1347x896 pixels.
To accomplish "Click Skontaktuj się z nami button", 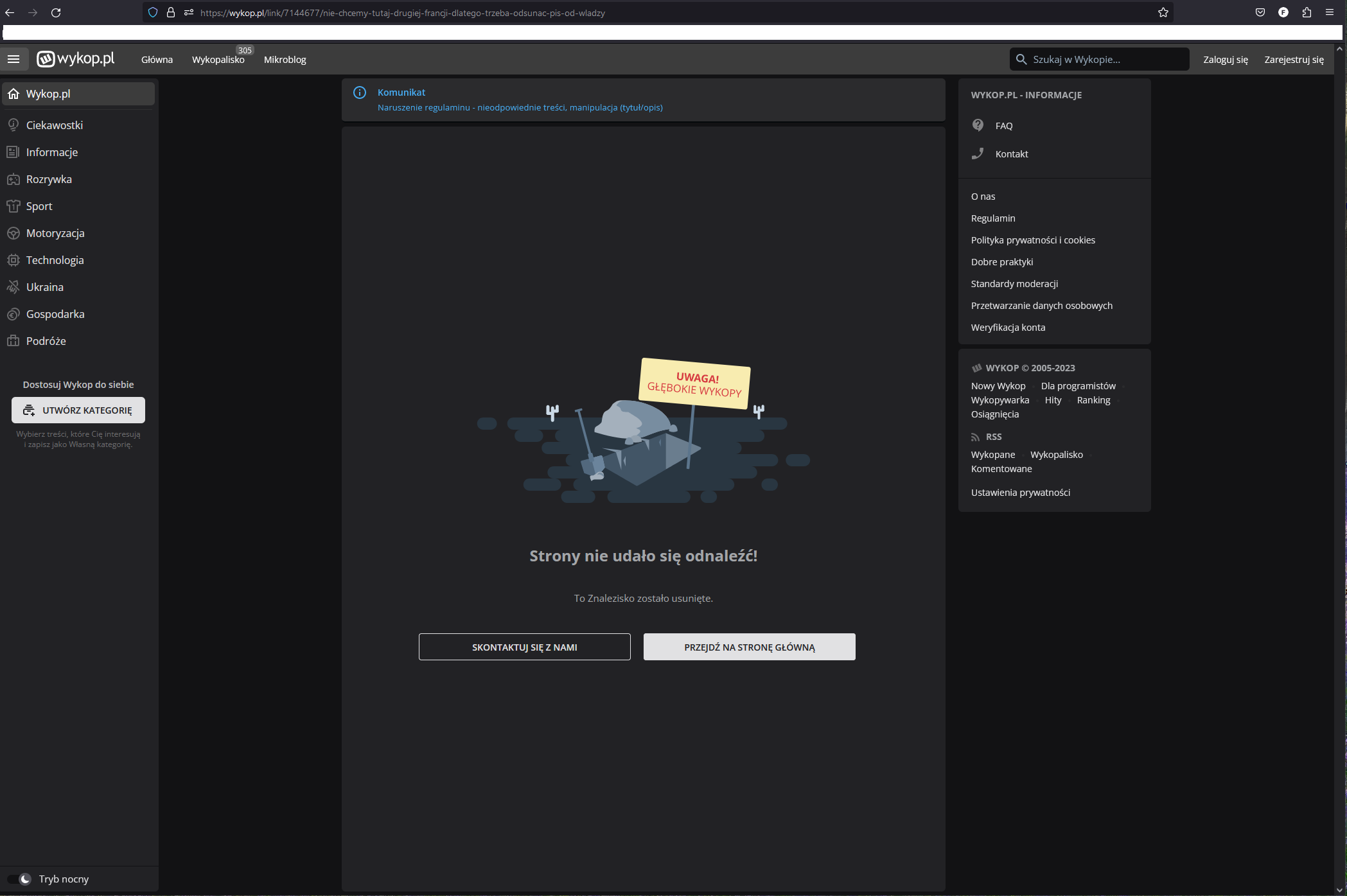I will pos(524,647).
